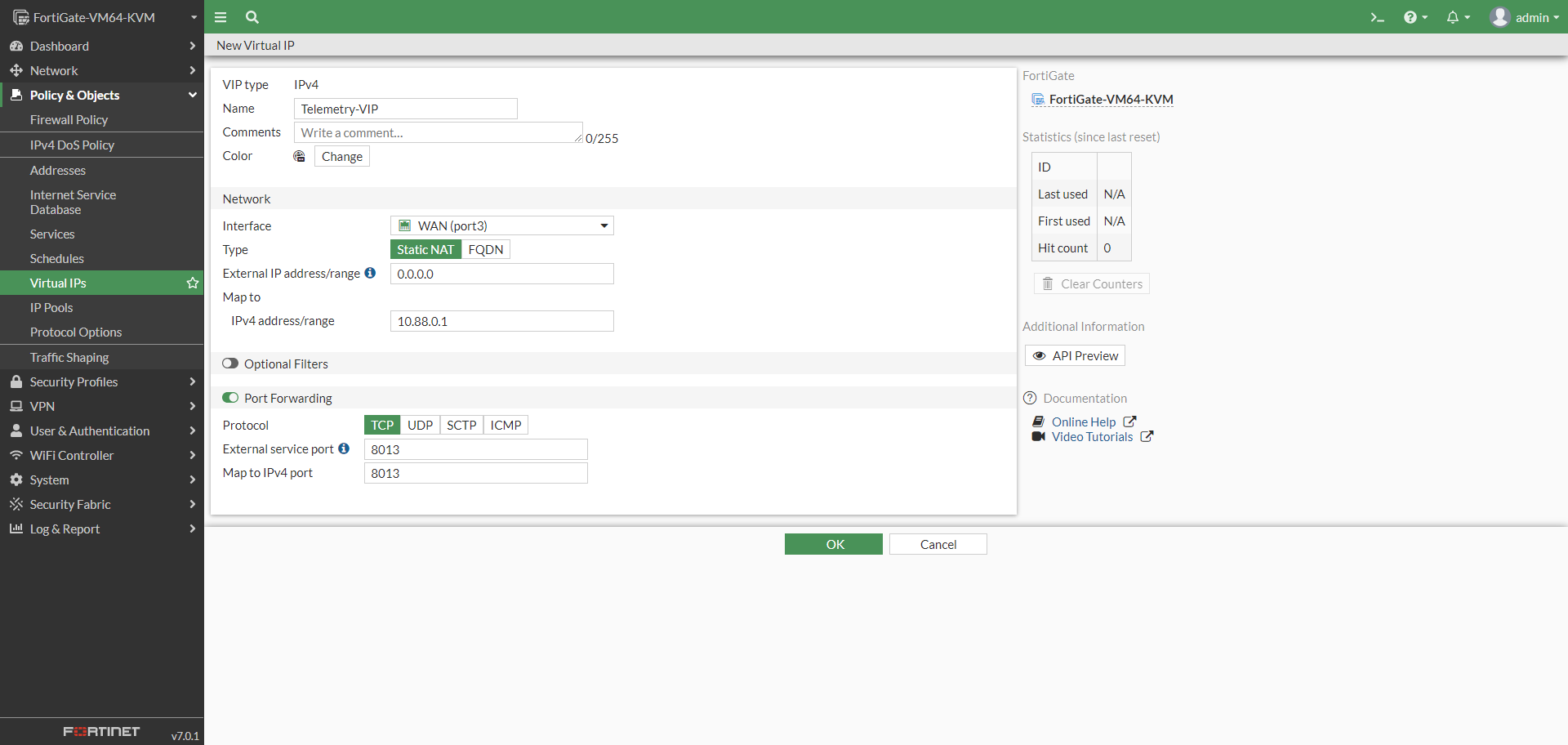
Task: Open the notifications bell menu
Action: point(1458,17)
